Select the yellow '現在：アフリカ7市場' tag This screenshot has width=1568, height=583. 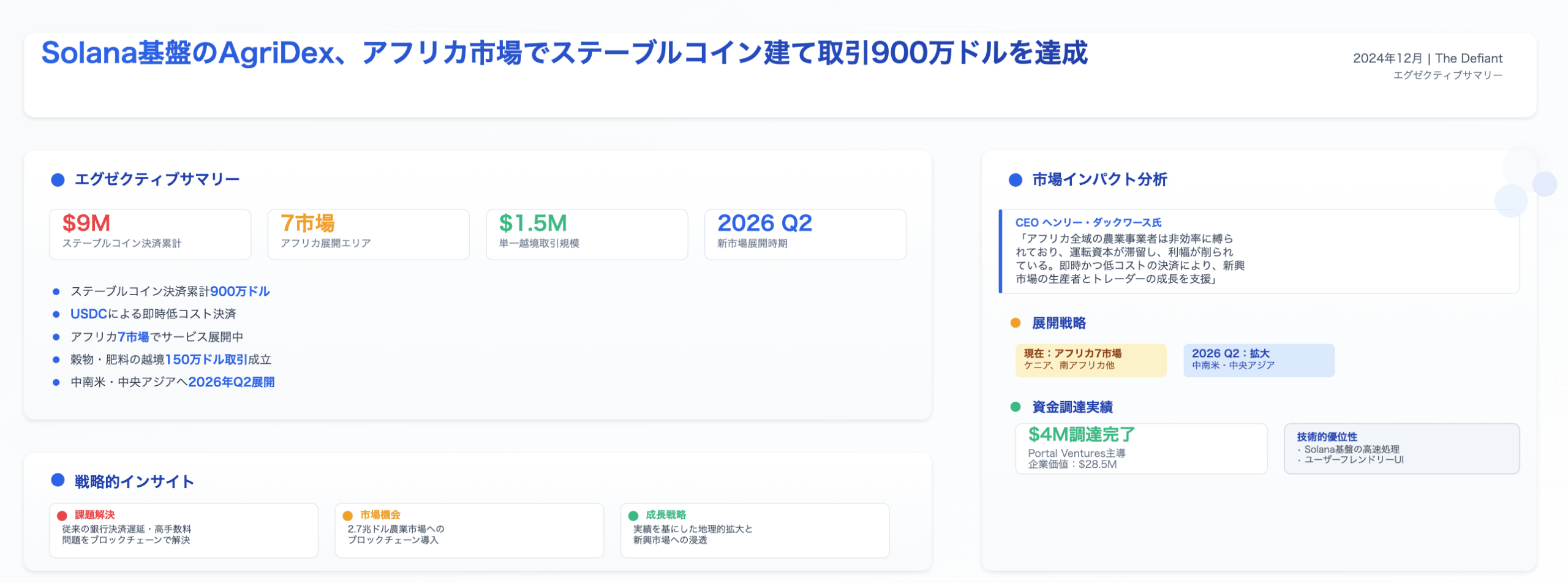pos(1091,360)
